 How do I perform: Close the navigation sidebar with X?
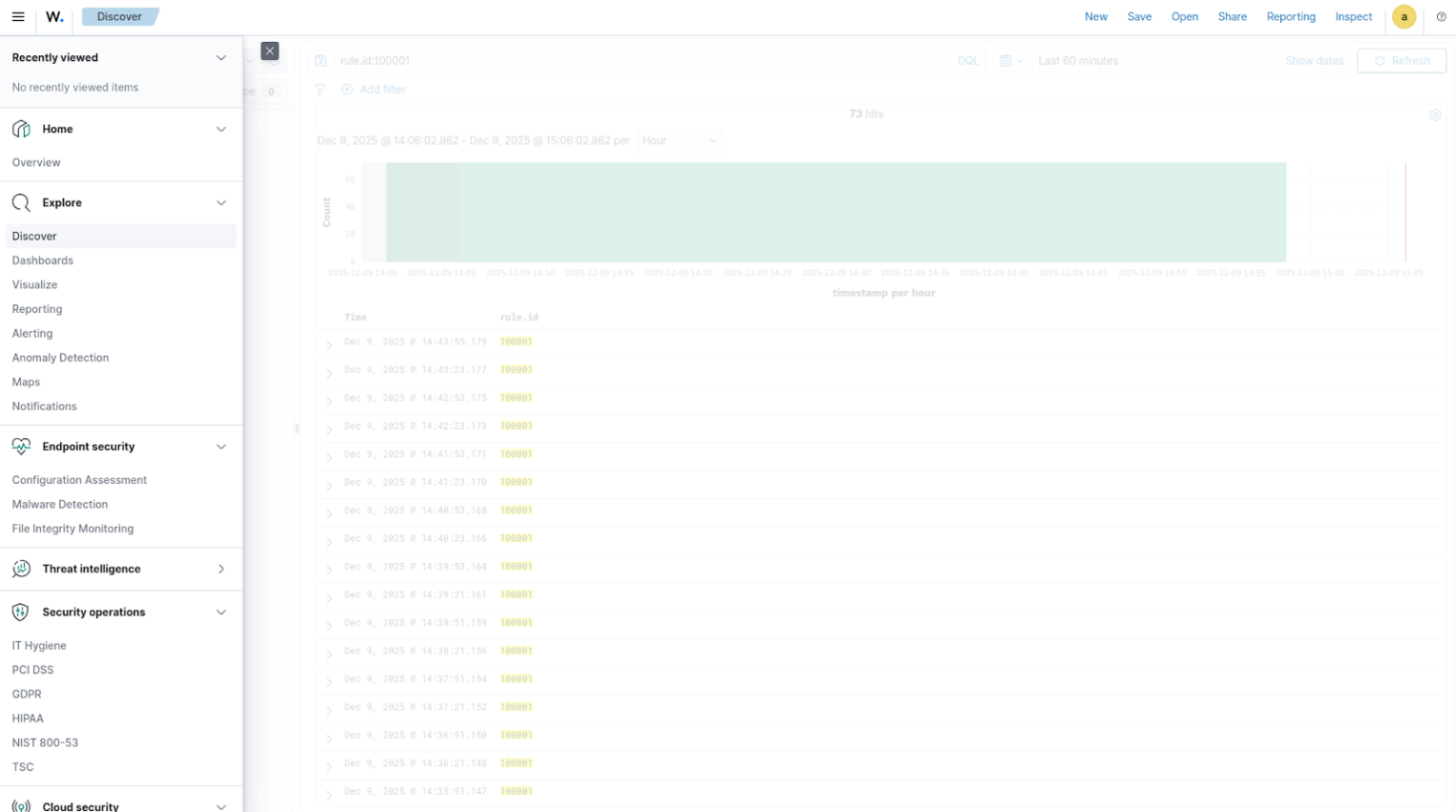tap(270, 52)
